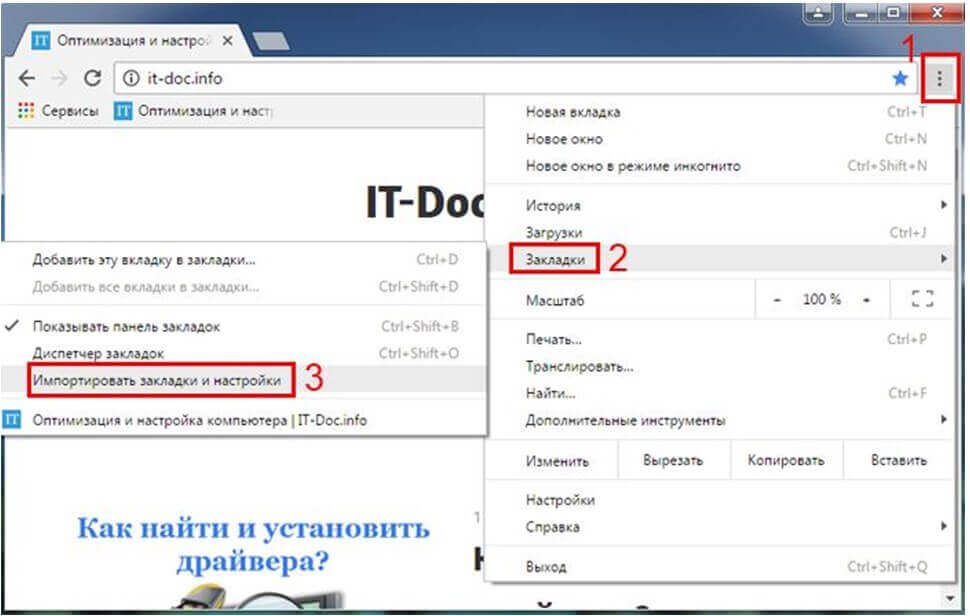Screen dimensions: 970x616
Task: Open the Chrome three-dot menu button
Action: click(939, 78)
